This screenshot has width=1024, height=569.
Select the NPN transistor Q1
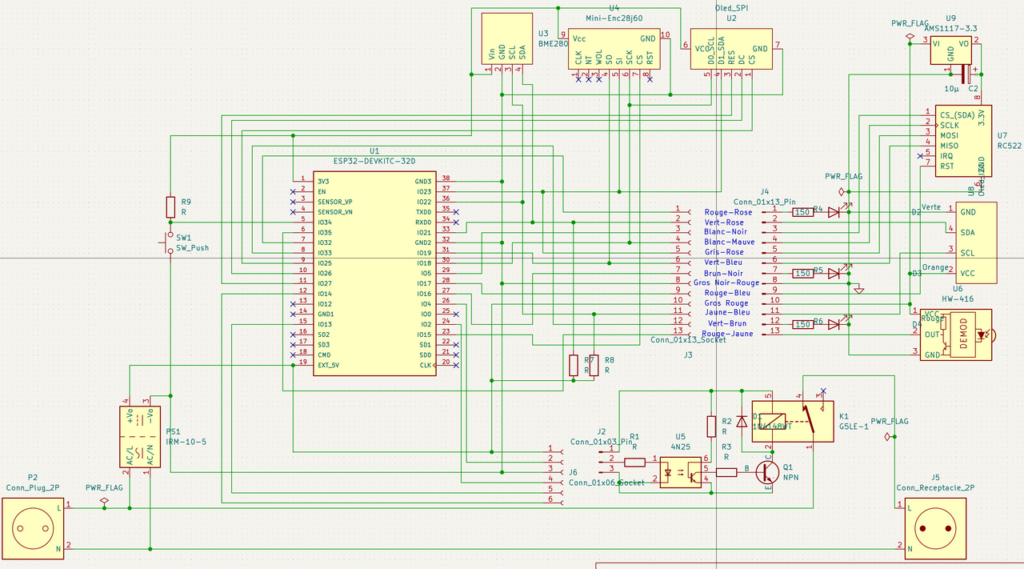tap(767, 472)
